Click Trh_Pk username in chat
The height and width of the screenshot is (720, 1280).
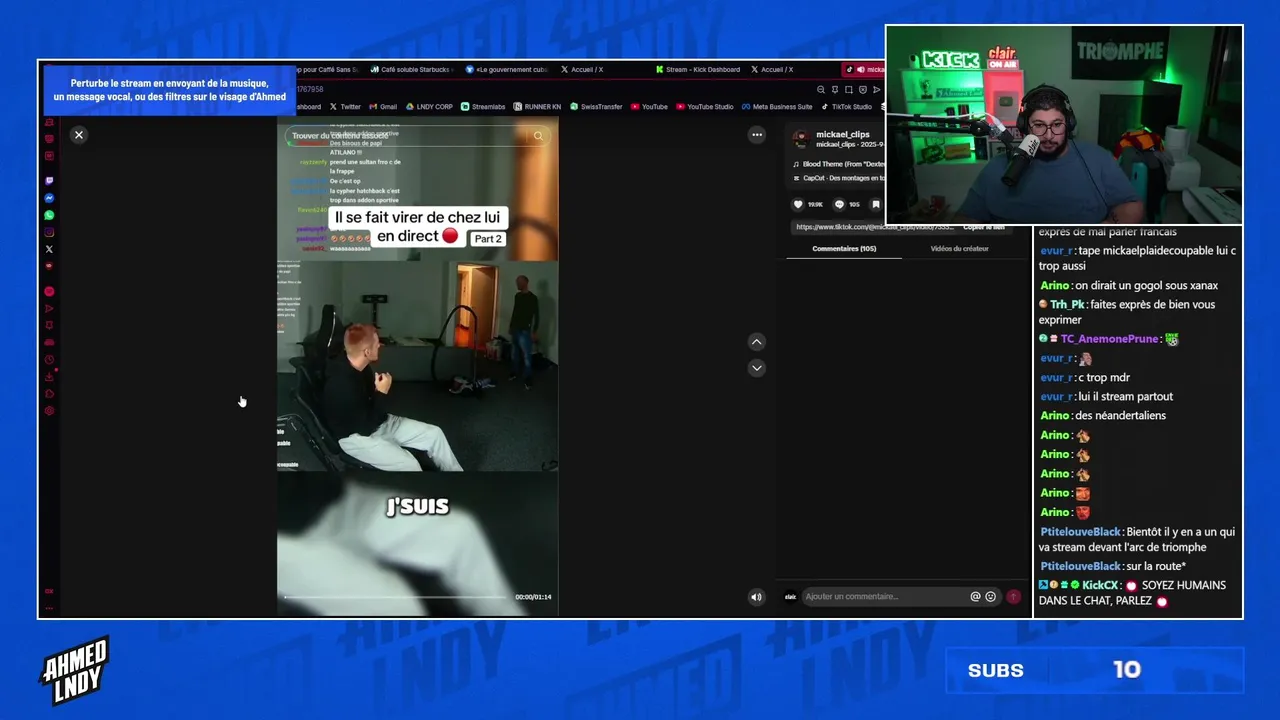1067,305
